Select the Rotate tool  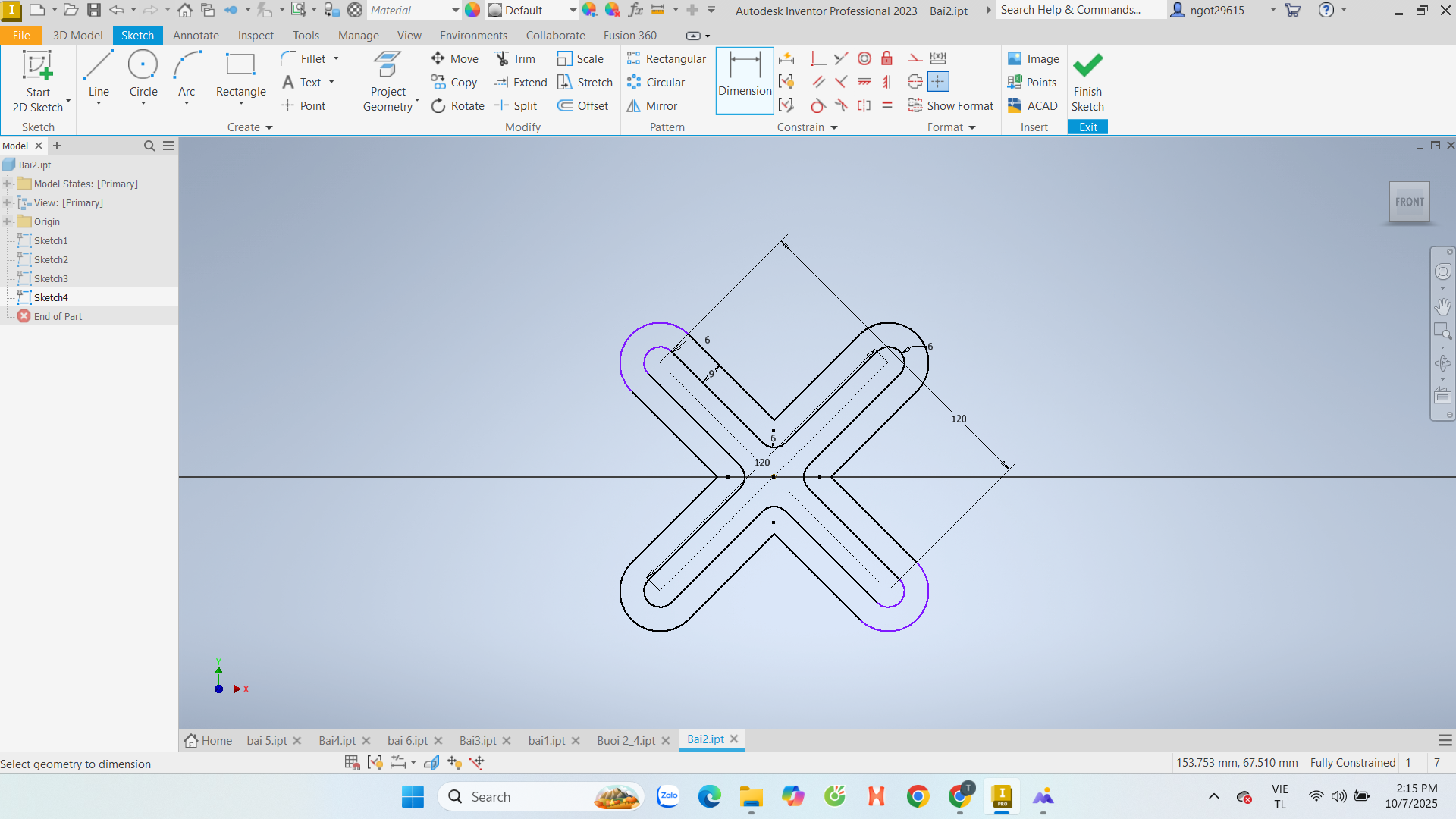coord(457,106)
